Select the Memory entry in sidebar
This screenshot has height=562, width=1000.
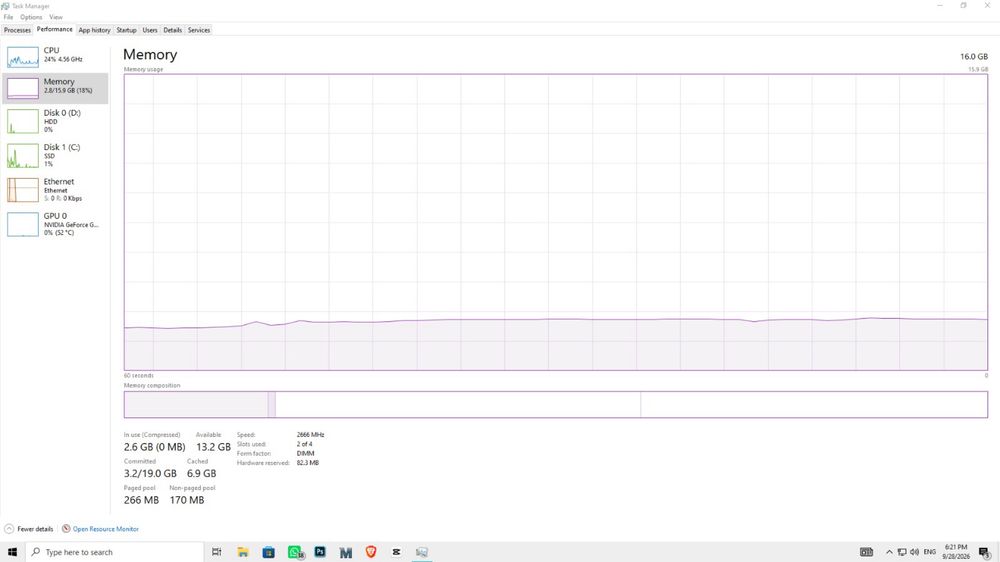click(55, 88)
